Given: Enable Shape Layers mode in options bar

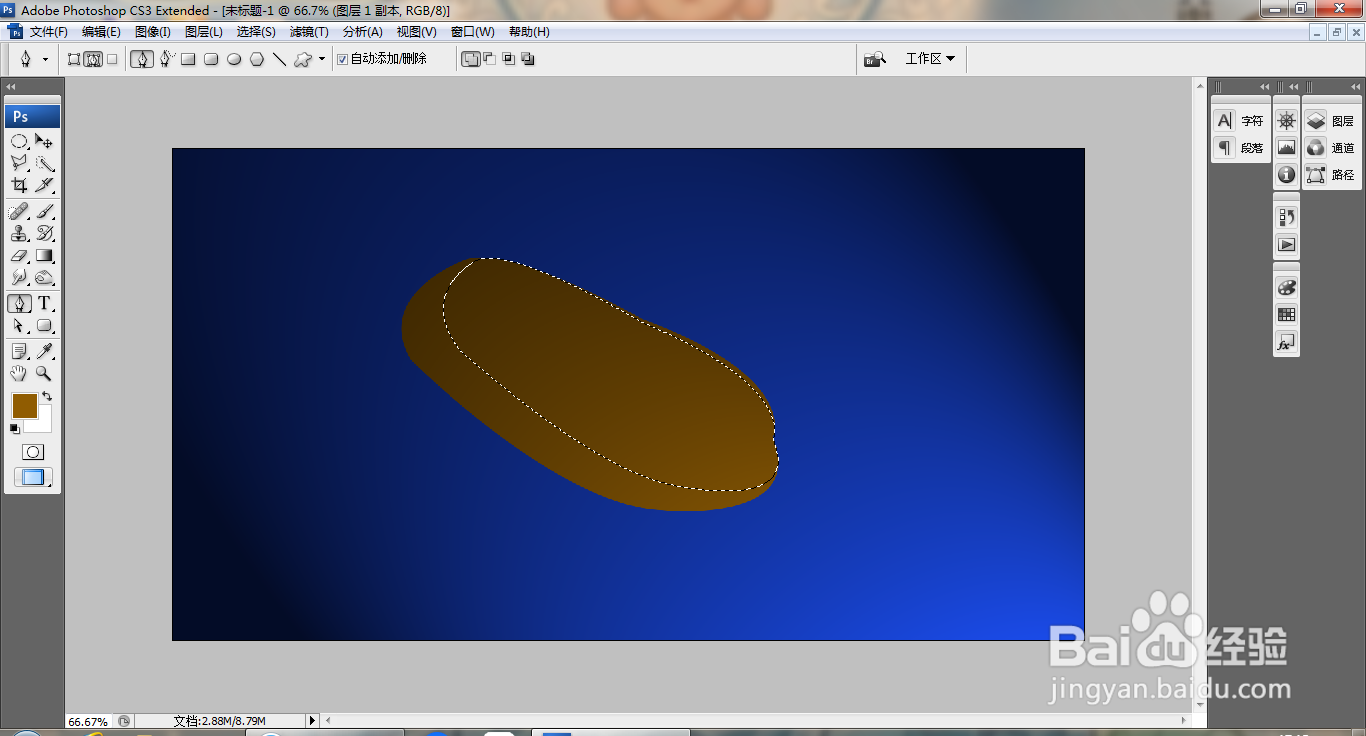Looking at the screenshot, I should click(x=74, y=59).
